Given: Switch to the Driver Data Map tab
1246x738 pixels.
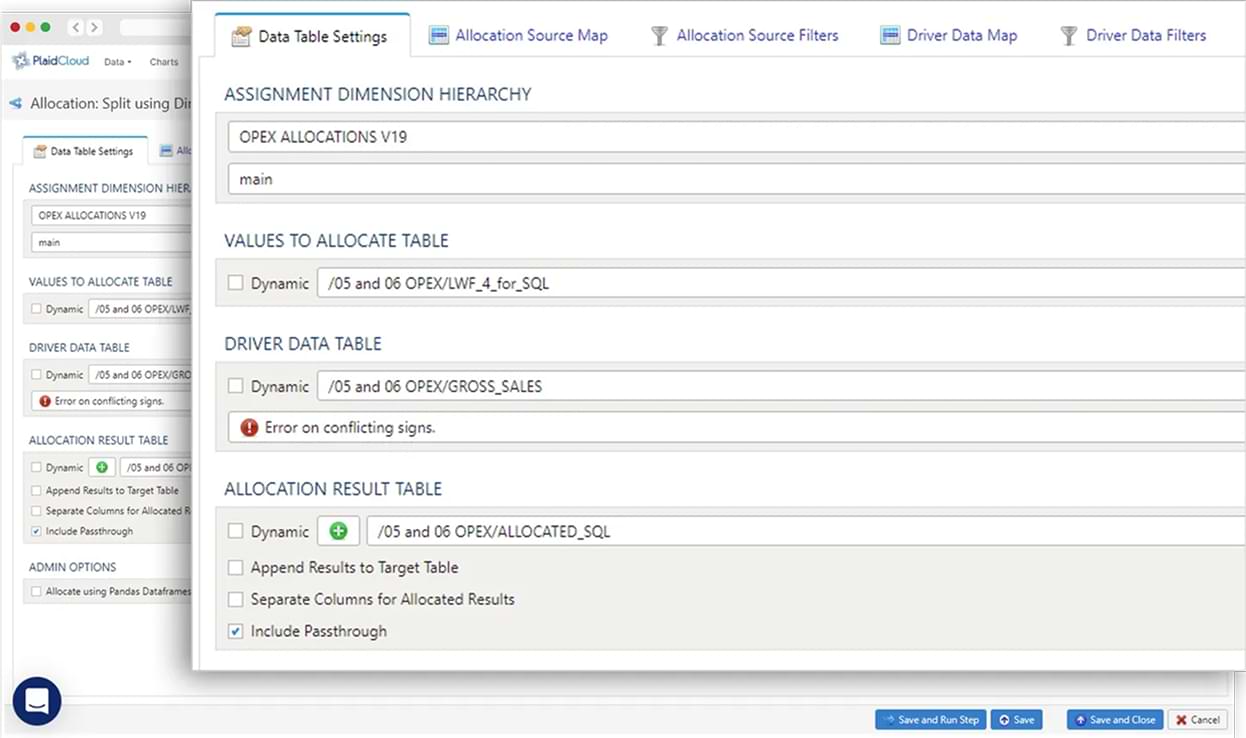Looking at the screenshot, I should click(x=948, y=35).
